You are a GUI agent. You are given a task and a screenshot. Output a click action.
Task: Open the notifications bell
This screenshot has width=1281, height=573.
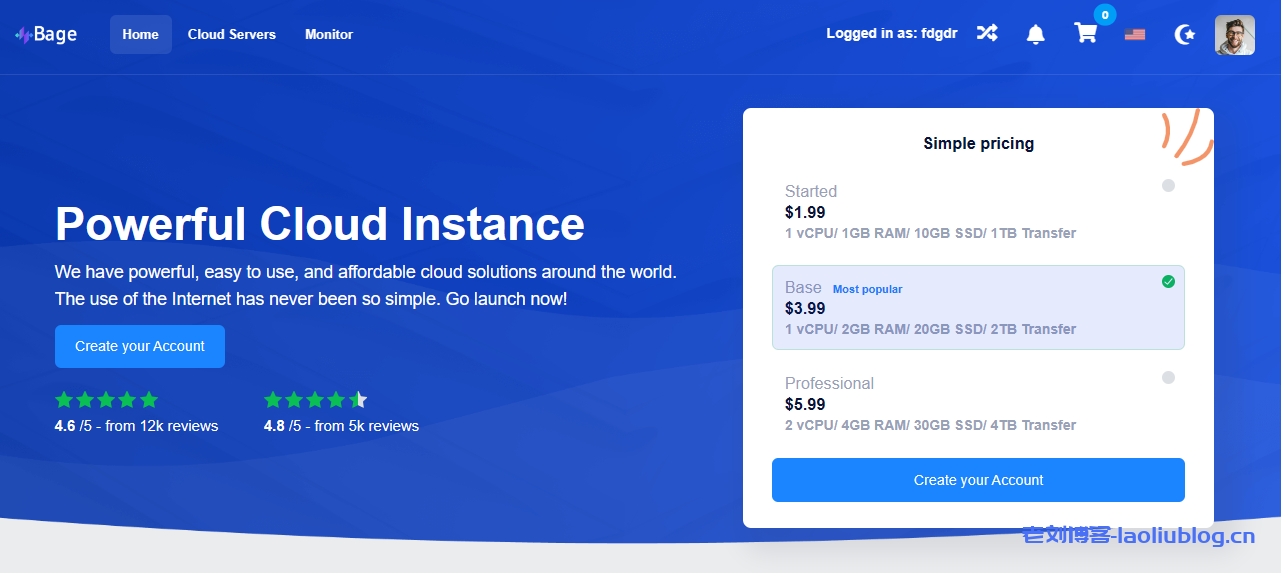coord(1036,34)
